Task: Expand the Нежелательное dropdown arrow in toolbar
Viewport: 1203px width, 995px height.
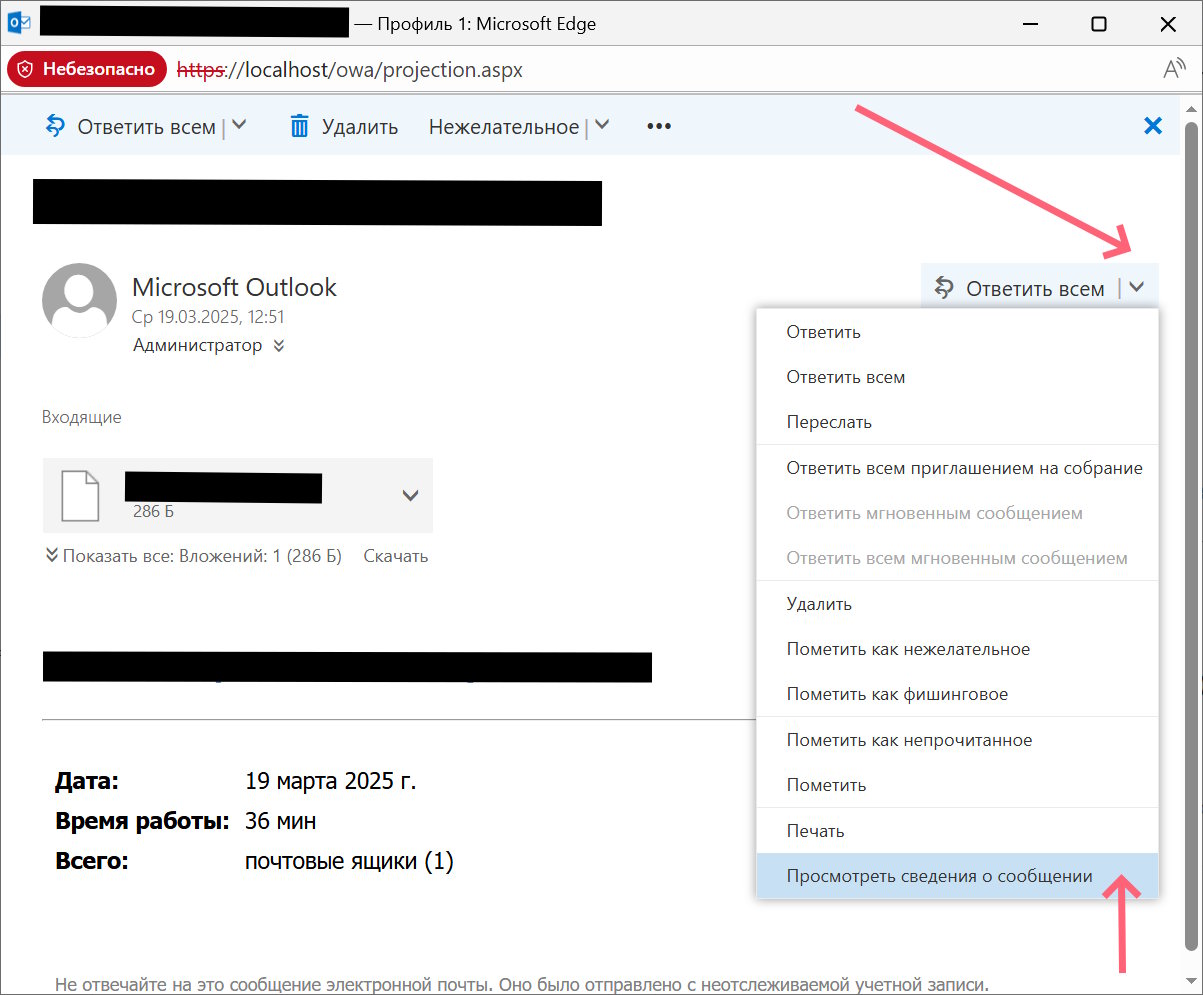Action: tap(601, 126)
